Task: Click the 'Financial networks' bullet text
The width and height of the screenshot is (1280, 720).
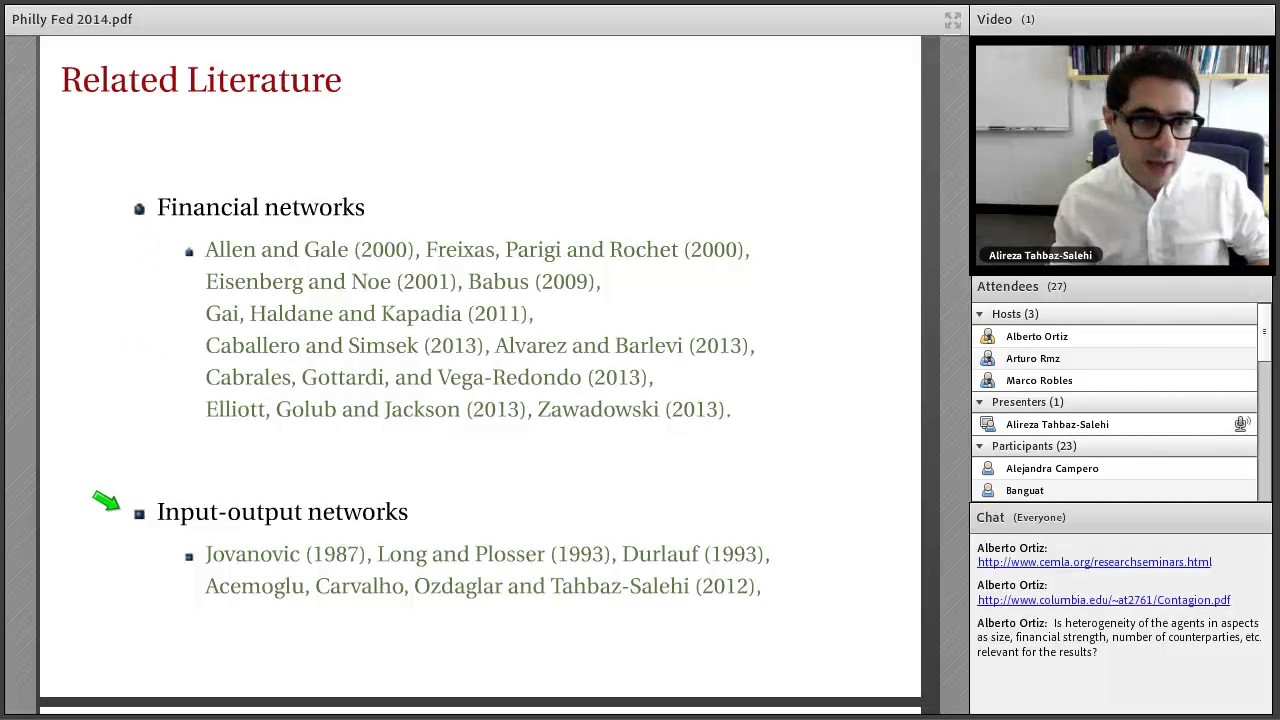Action: (261, 208)
